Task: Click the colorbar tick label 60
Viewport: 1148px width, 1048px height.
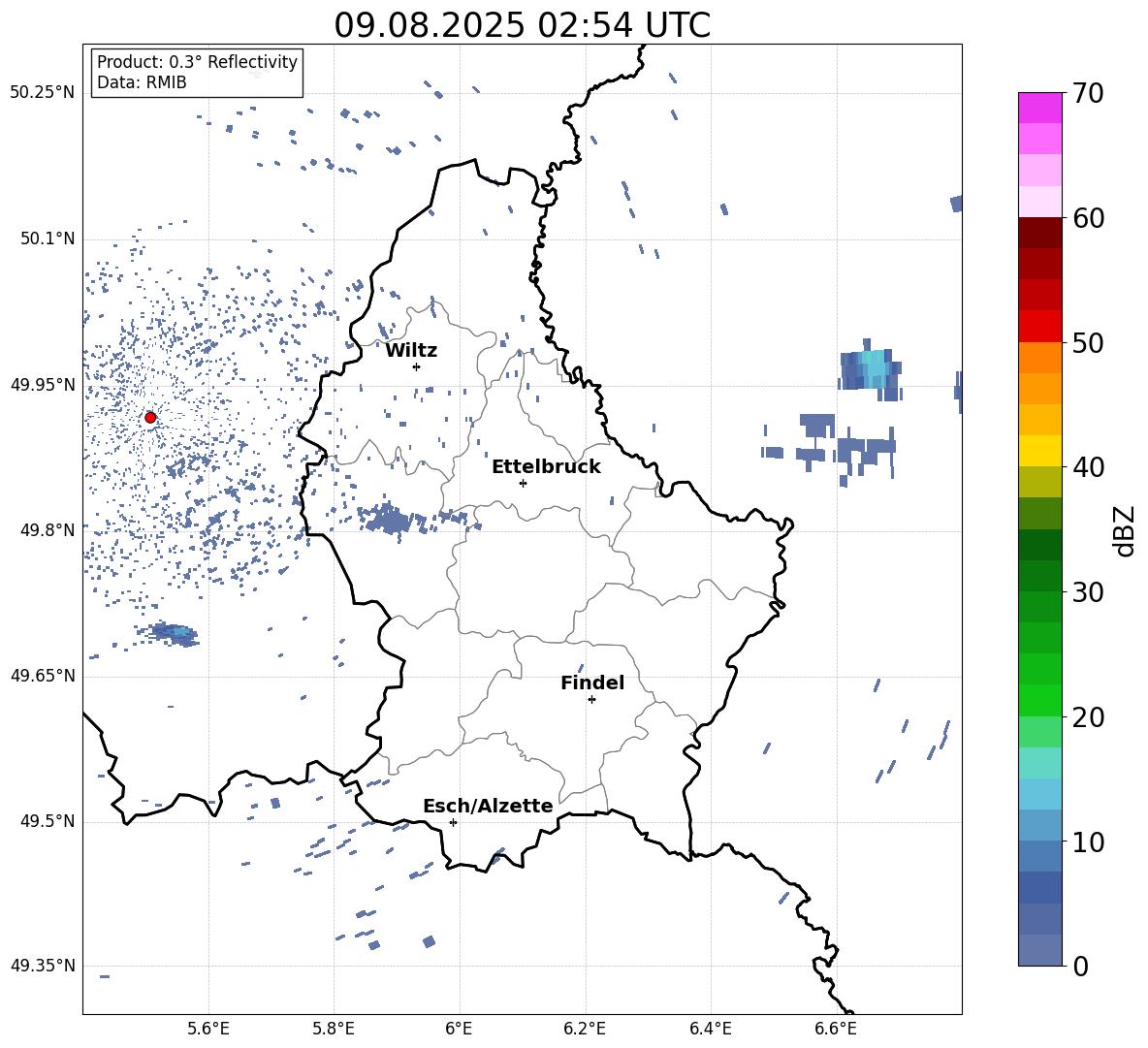Action: click(x=1087, y=218)
